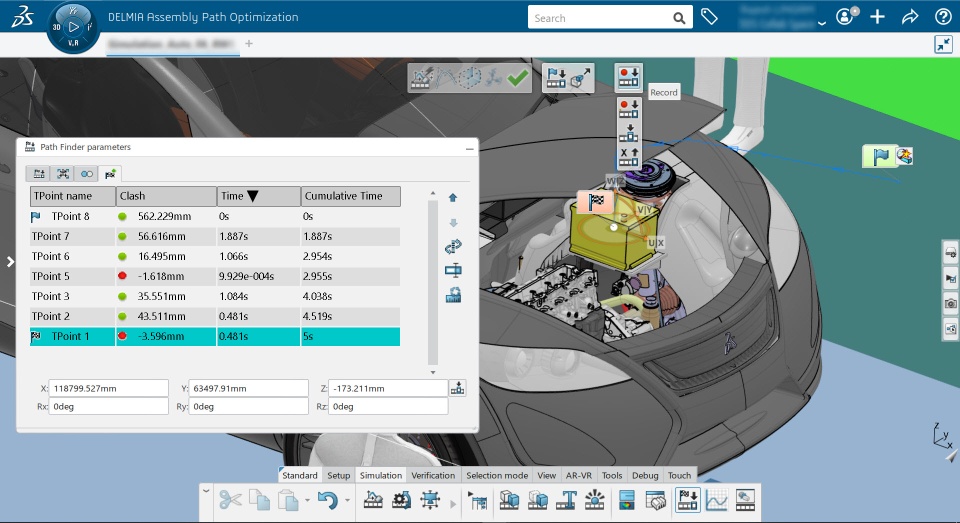This screenshot has height=523, width=960.
Task: Click the reverse order arrows icon in panel
Action: (x=453, y=246)
